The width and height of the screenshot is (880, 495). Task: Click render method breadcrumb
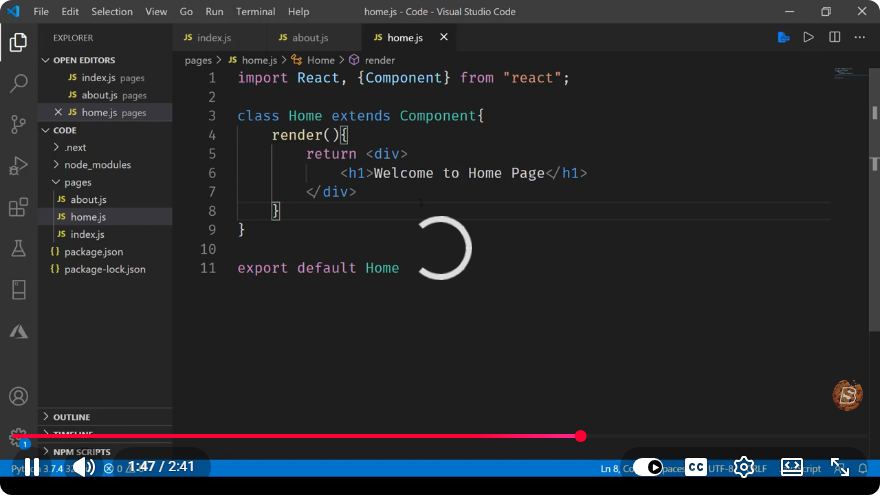coord(372,60)
